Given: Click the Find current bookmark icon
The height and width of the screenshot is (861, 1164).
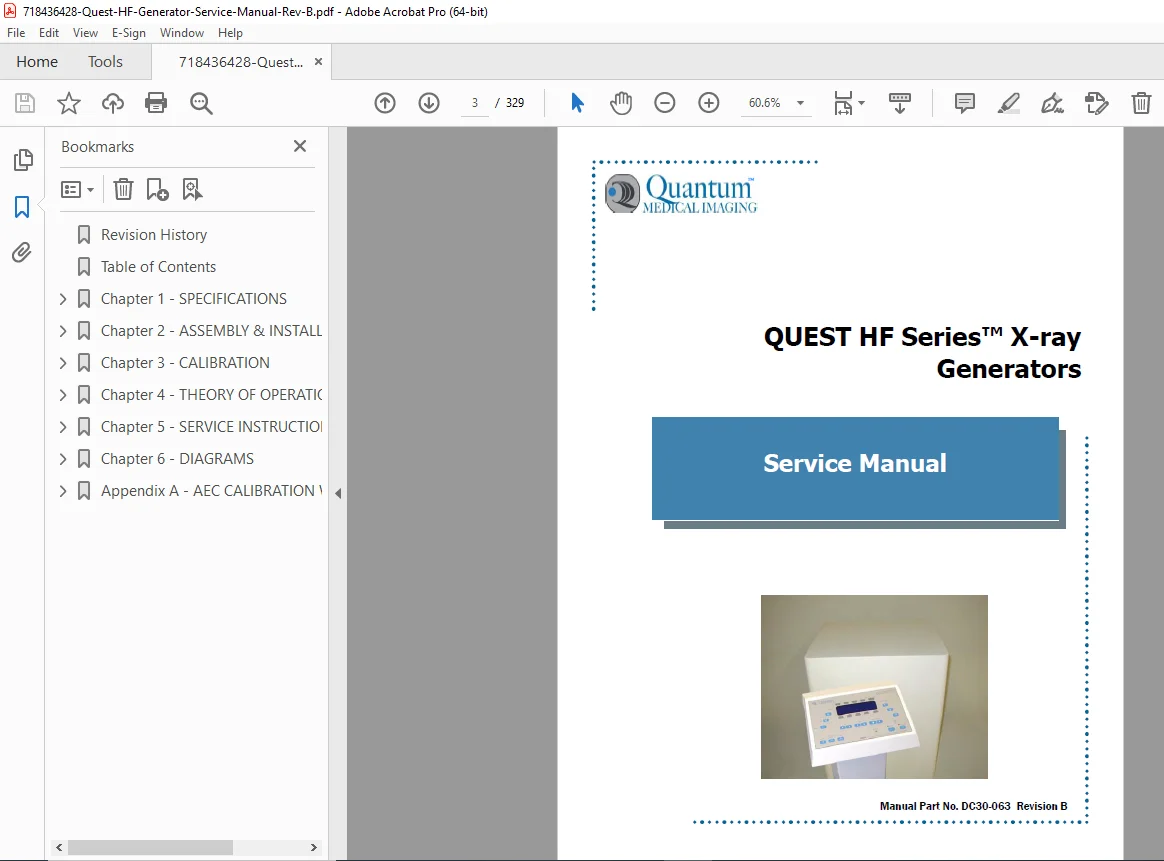Looking at the screenshot, I should 192,189.
